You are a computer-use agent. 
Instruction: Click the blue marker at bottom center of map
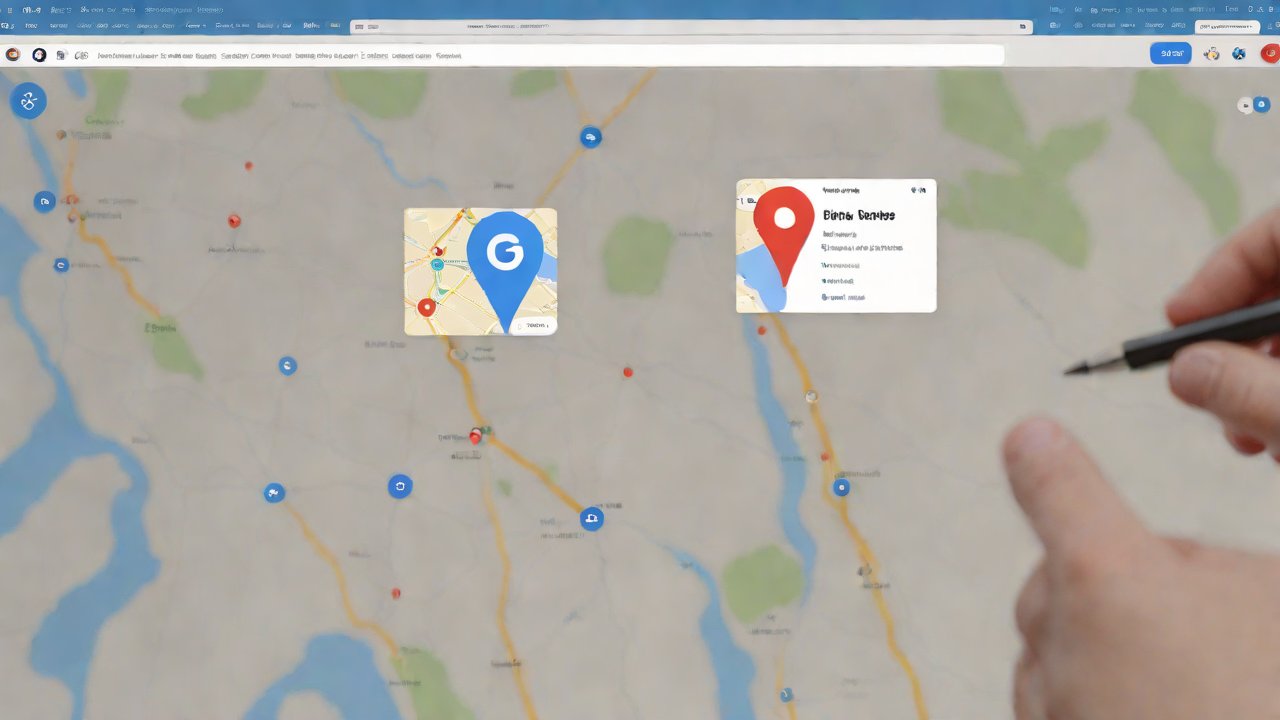[x=592, y=518]
